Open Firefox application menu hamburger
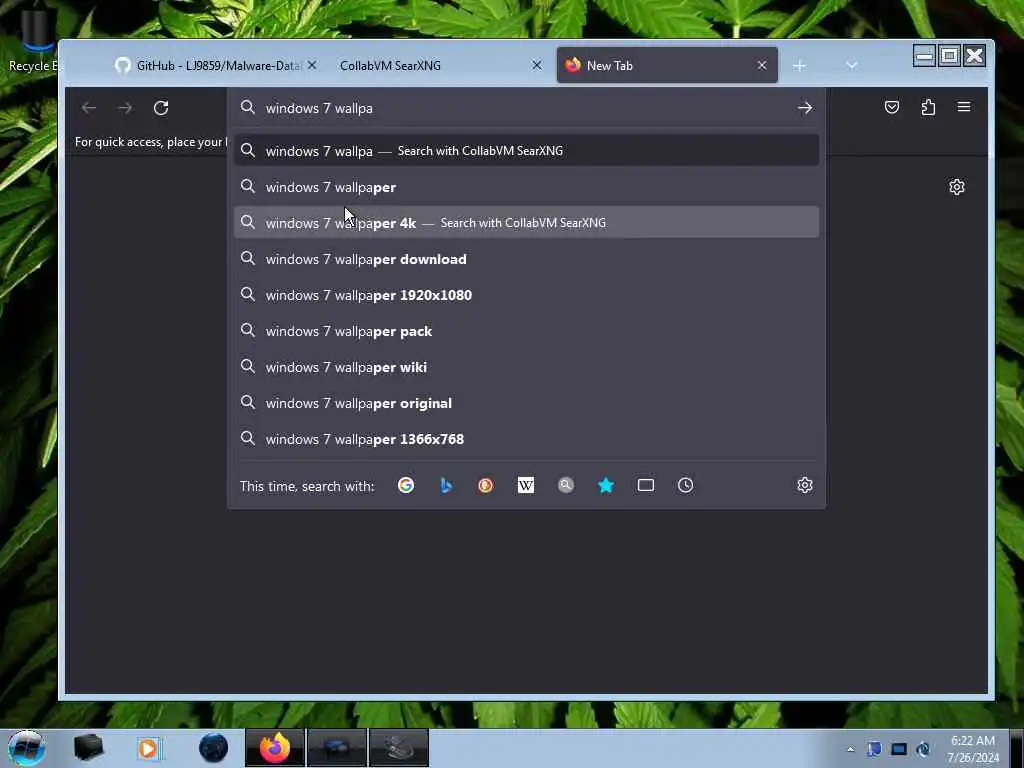Viewport: 1024px width, 768px height. (964, 107)
